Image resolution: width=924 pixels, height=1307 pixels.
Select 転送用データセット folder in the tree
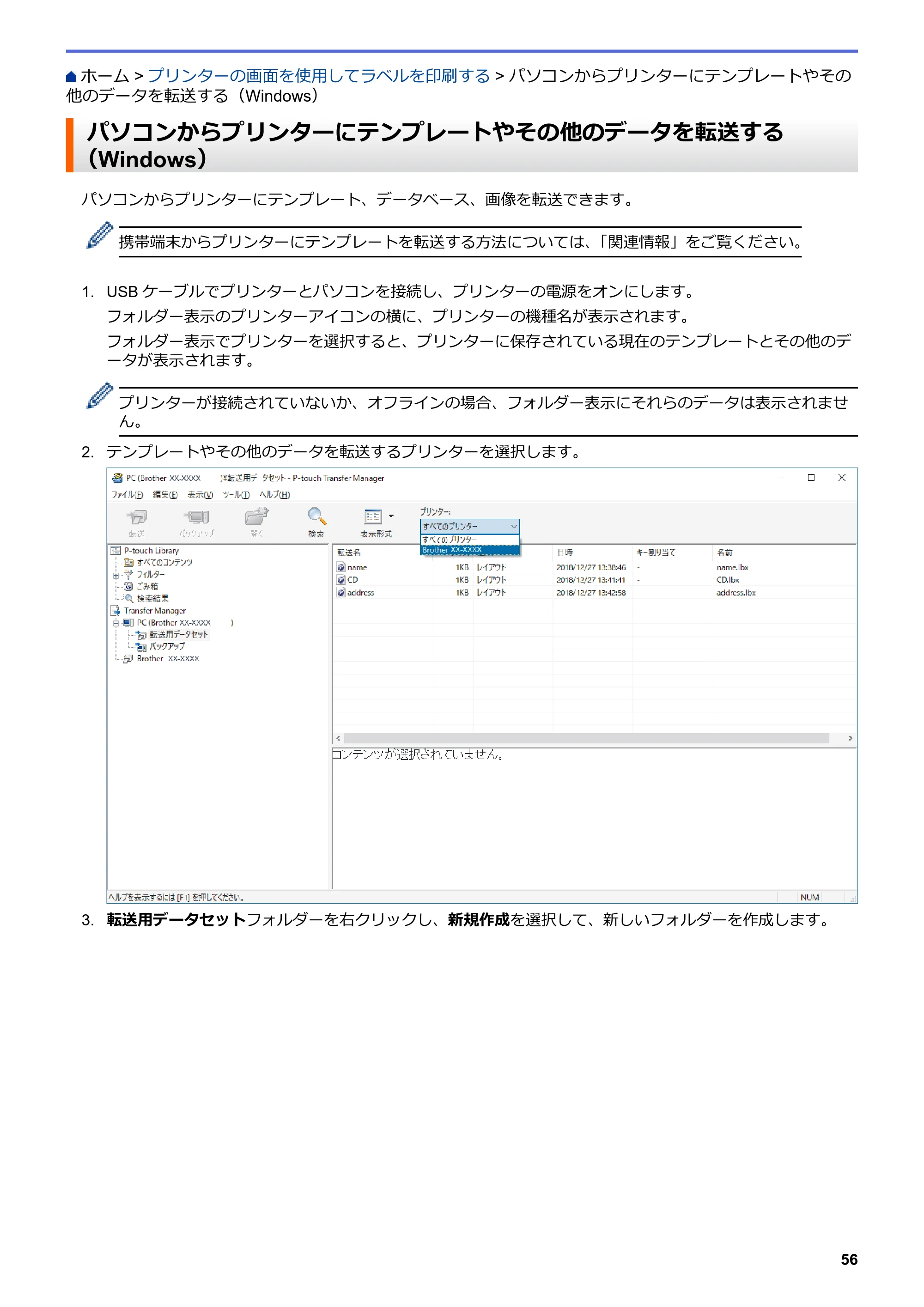[179, 635]
